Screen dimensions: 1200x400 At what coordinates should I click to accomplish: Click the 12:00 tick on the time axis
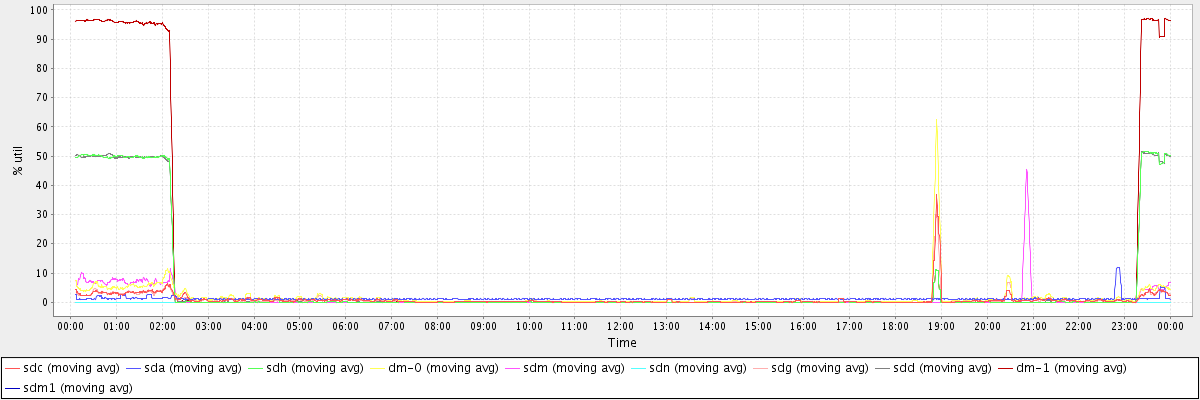coord(620,325)
